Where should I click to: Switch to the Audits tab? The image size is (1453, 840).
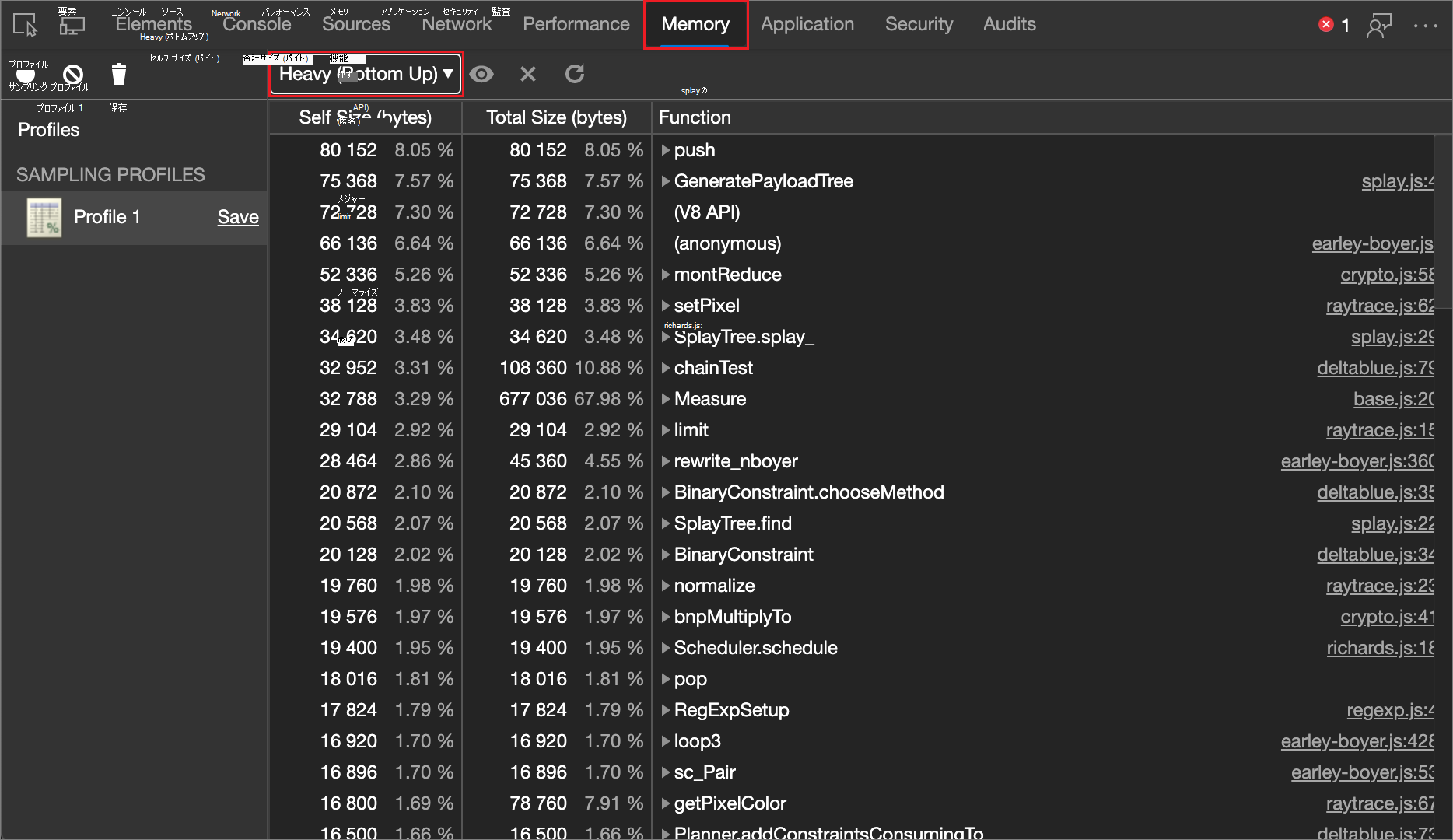click(x=1010, y=24)
